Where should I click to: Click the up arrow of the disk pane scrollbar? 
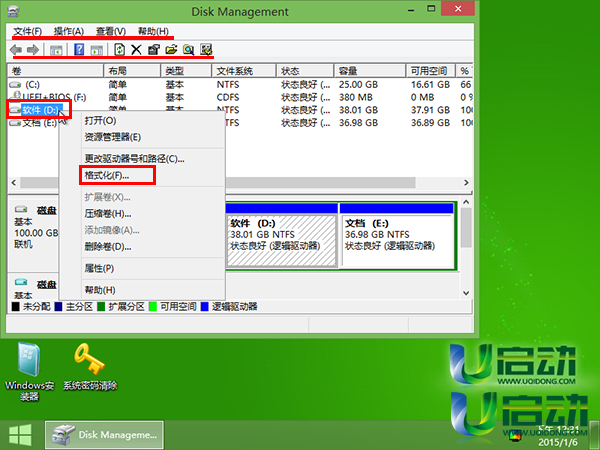pyautogui.click(x=466, y=202)
